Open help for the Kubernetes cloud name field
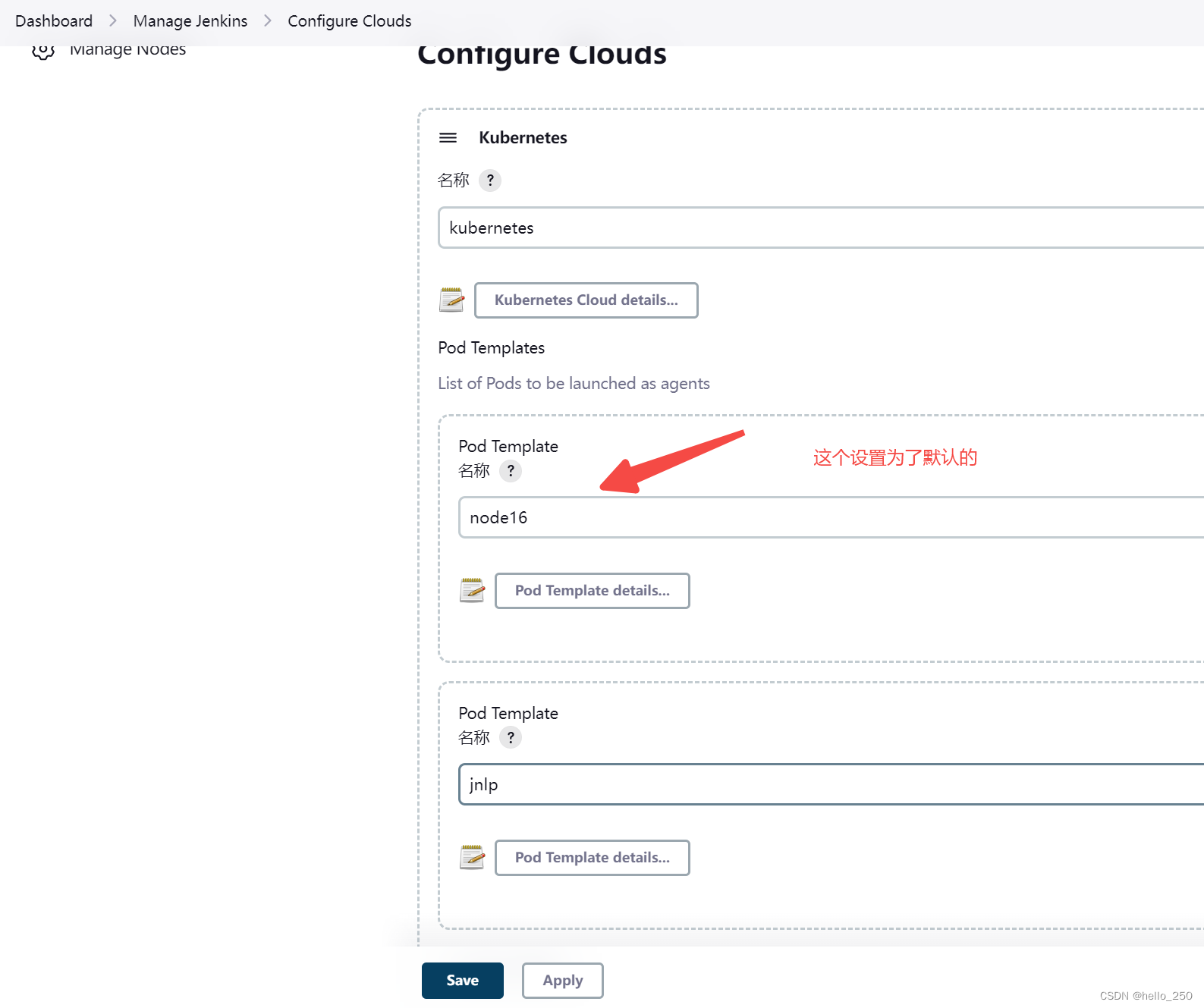1204x1008 pixels. click(490, 181)
